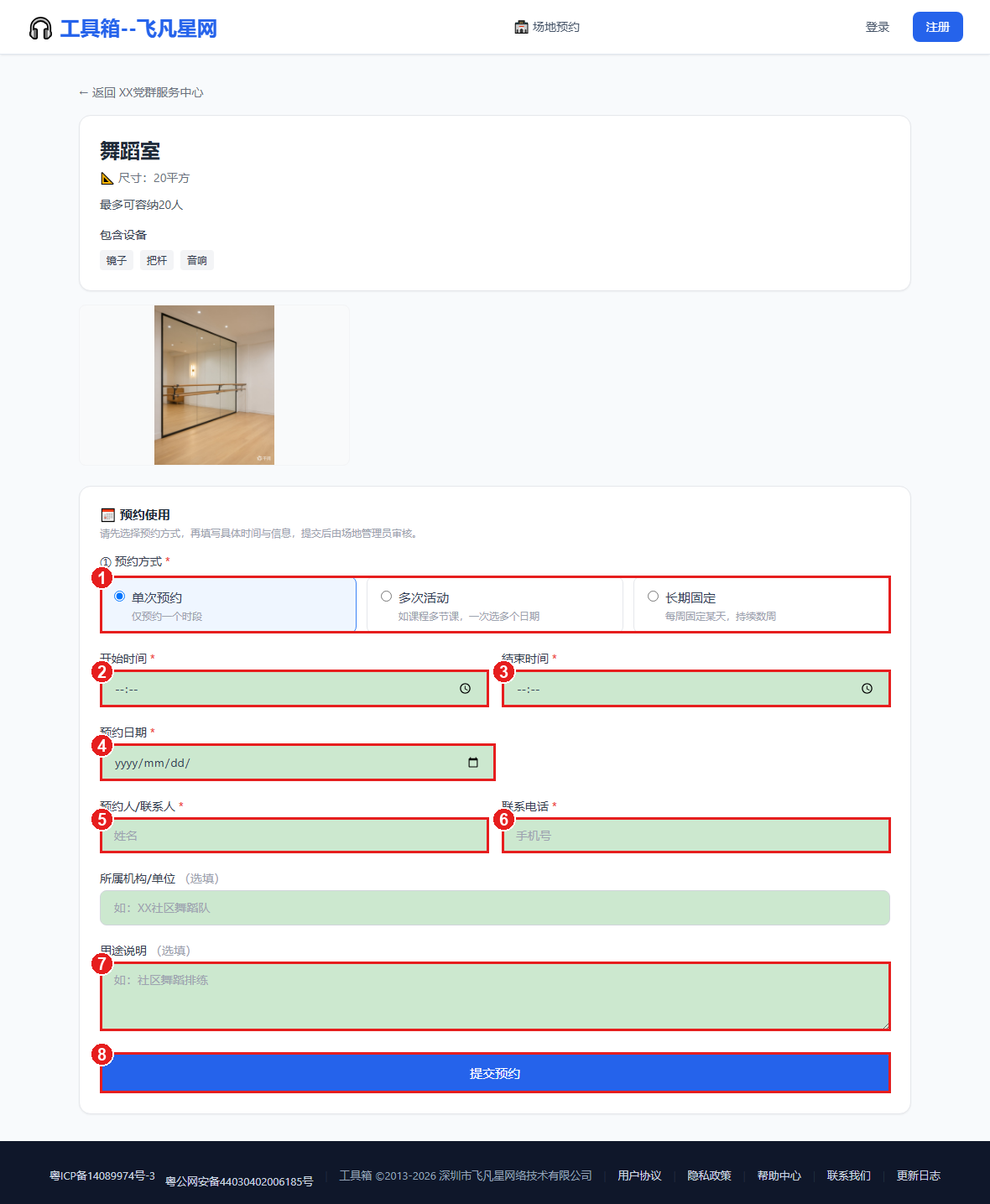Click the 开始时间 input field
Screen dimensions: 990x1204
point(294,689)
